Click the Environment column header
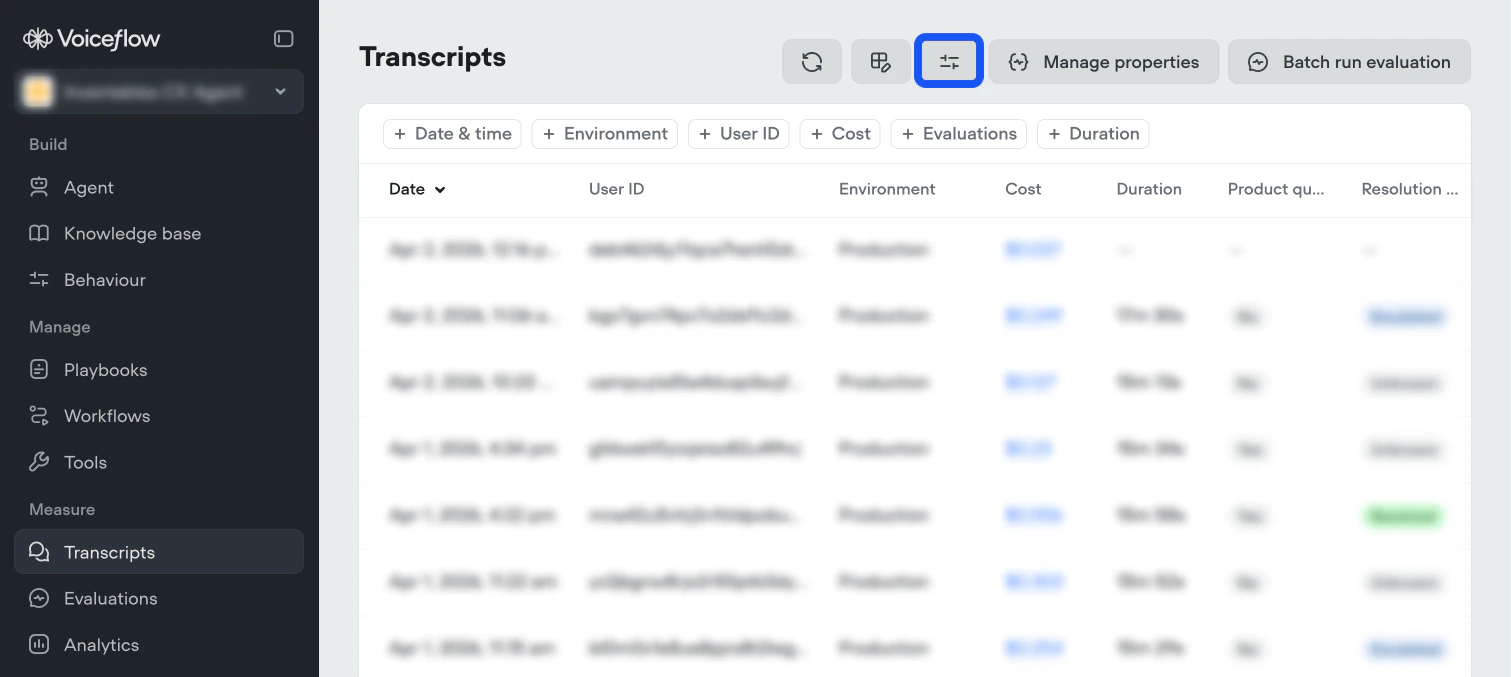1511x677 pixels. coord(887,189)
